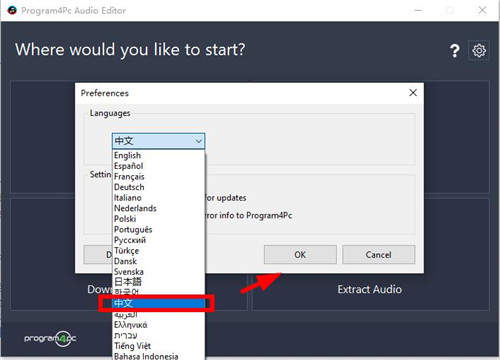This screenshot has height=360, width=500.
Task: Select Hebrew entry above Tiếng Việt
Action: tap(159, 335)
